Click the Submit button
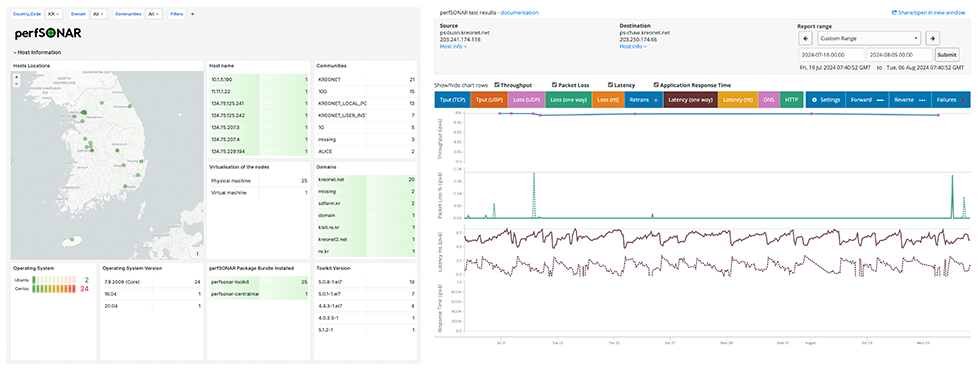Image resolution: width=980 pixels, height=370 pixels. pos(946,55)
